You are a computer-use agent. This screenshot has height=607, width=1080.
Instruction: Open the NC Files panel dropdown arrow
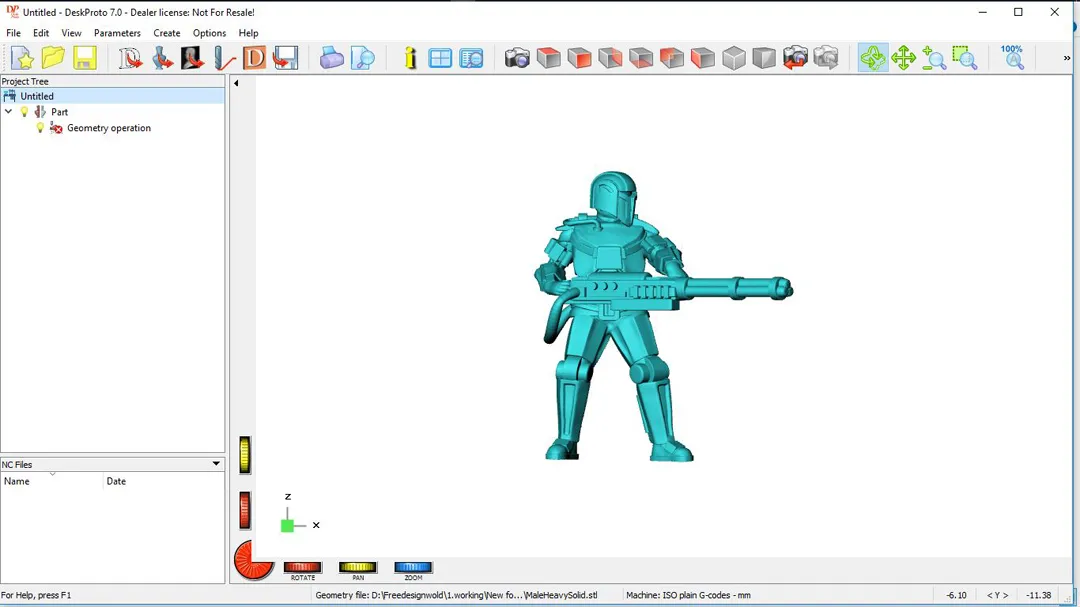[216, 464]
